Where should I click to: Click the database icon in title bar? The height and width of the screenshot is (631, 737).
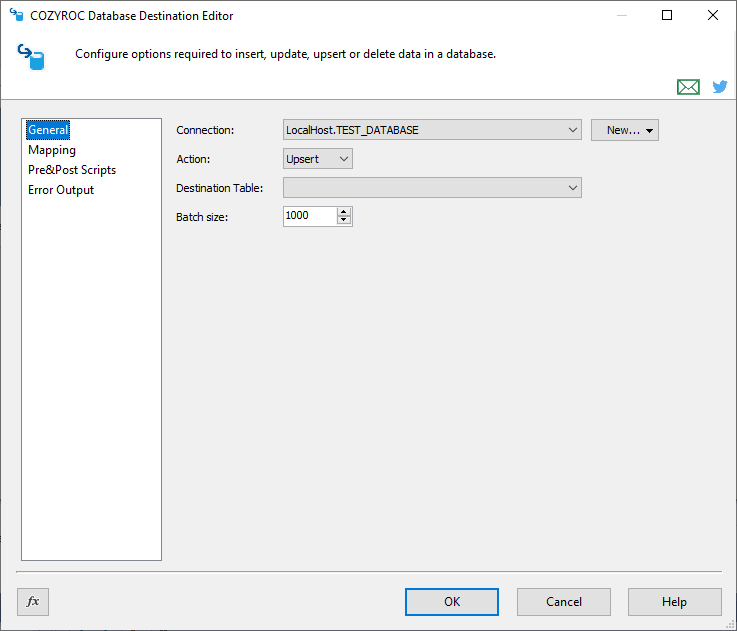pyautogui.click(x=17, y=15)
